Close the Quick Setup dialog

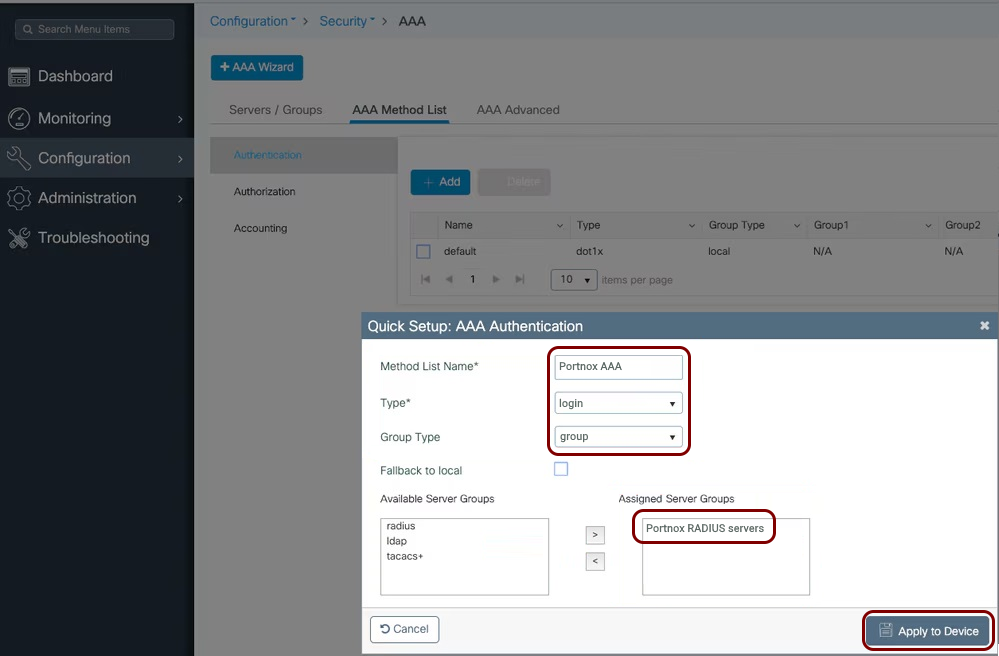pyautogui.click(x=984, y=326)
